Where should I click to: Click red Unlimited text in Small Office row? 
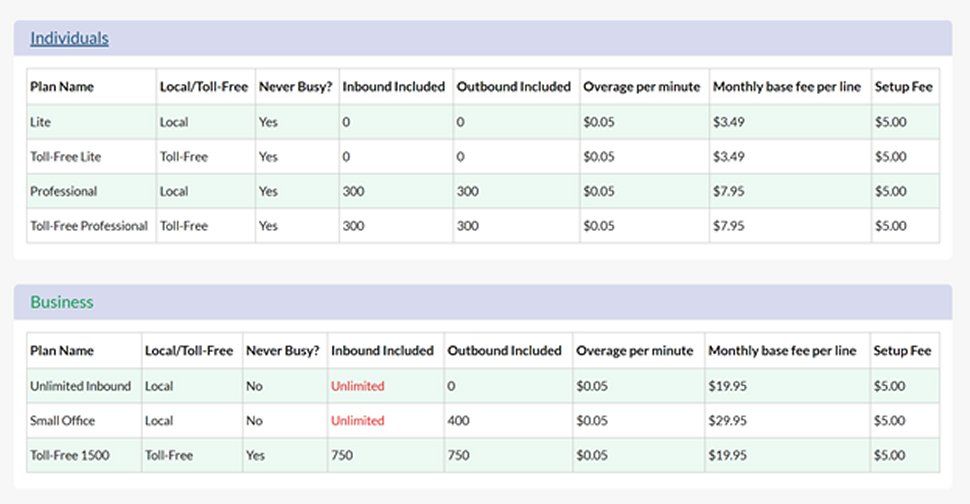(357, 421)
